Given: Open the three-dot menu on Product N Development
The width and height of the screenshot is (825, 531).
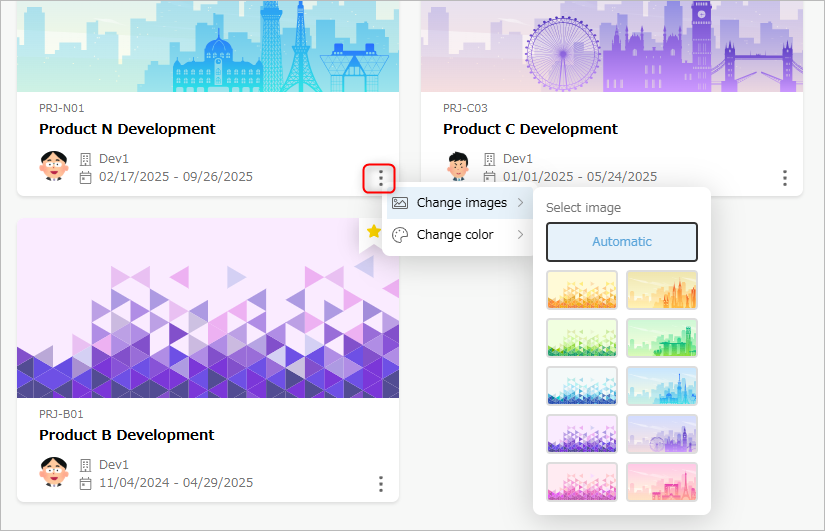Looking at the screenshot, I should (380, 178).
